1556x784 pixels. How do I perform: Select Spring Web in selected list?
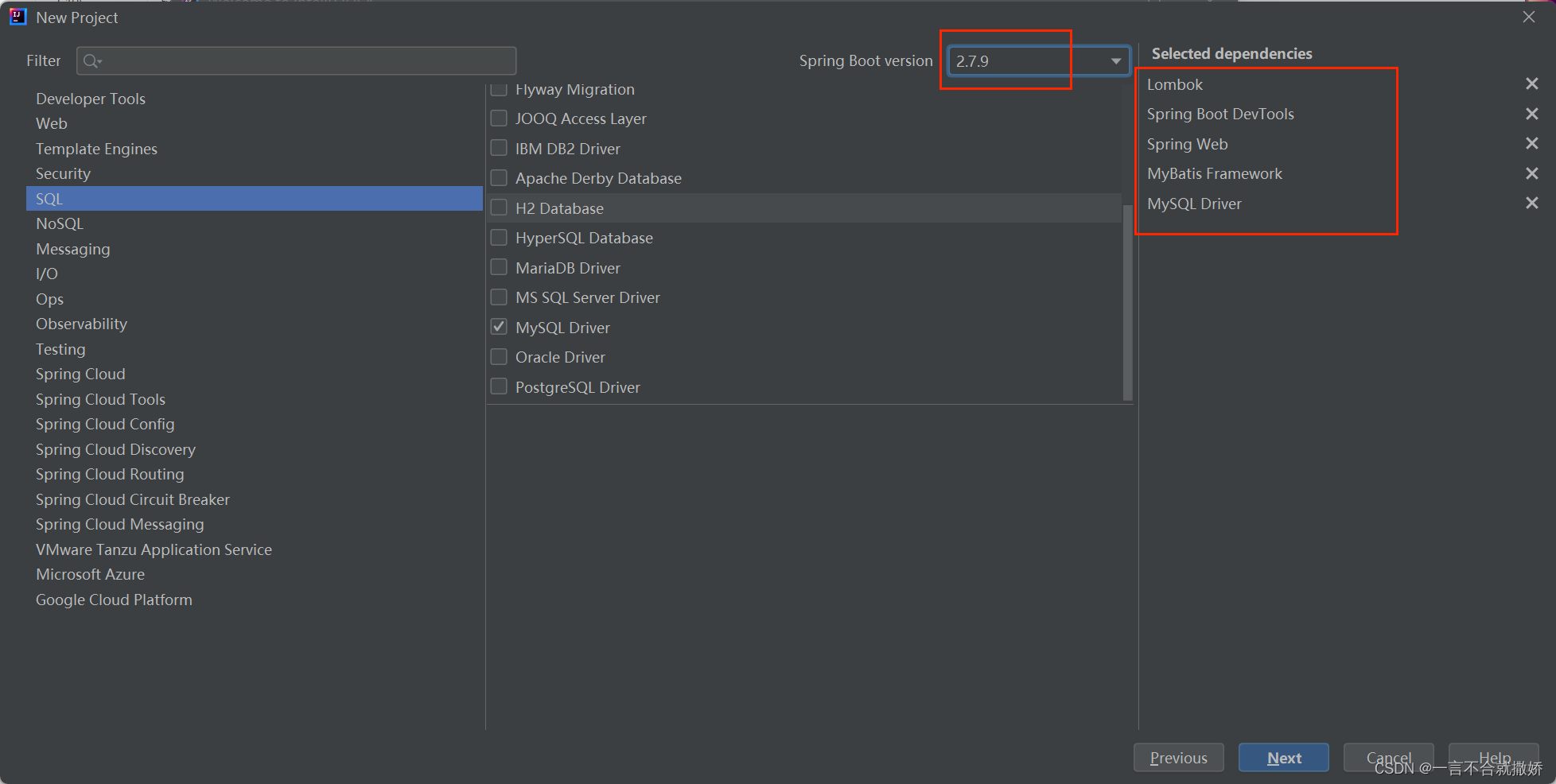click(1187, 144)
